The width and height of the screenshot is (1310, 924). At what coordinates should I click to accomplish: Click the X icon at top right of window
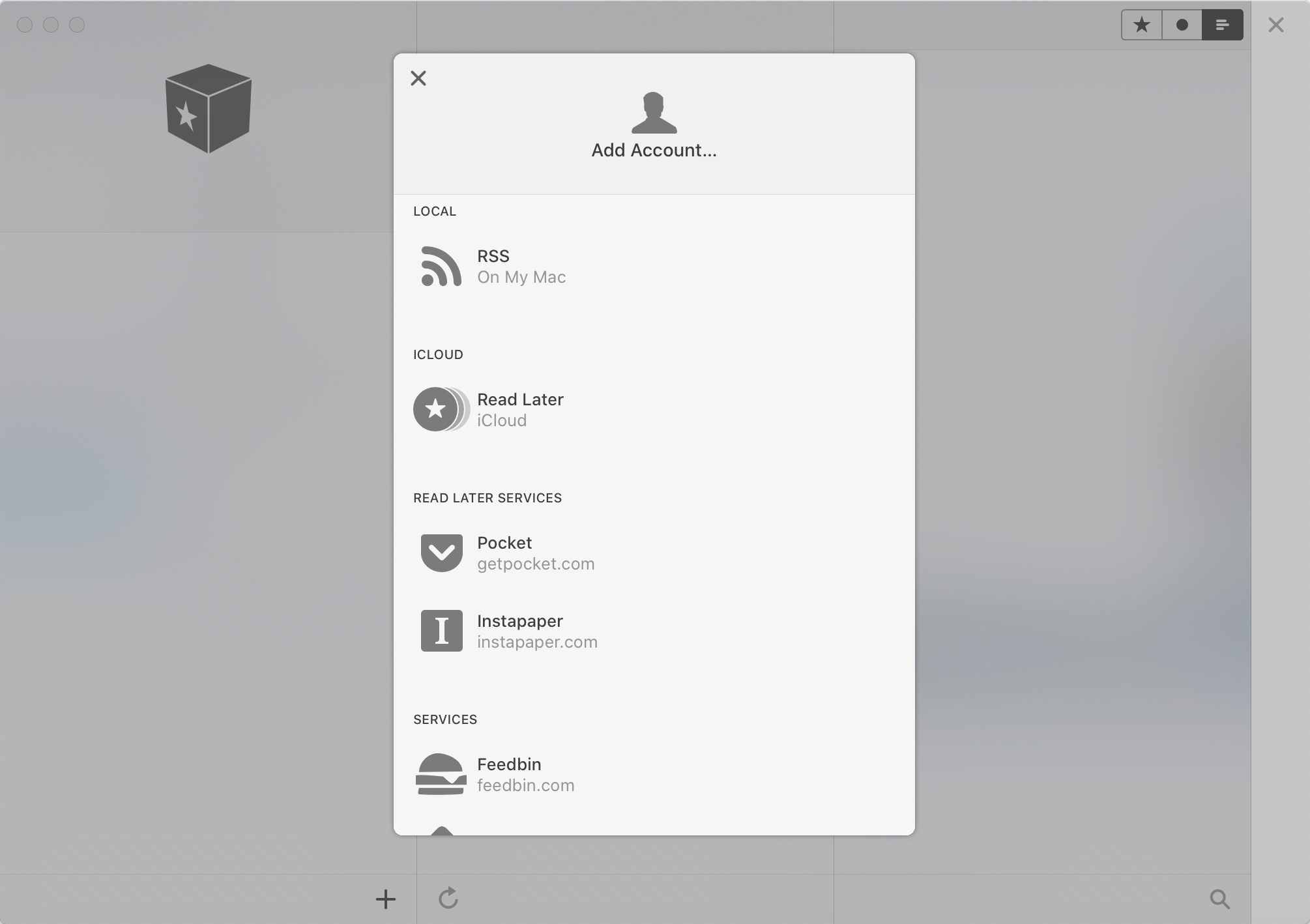point(1276,25)
